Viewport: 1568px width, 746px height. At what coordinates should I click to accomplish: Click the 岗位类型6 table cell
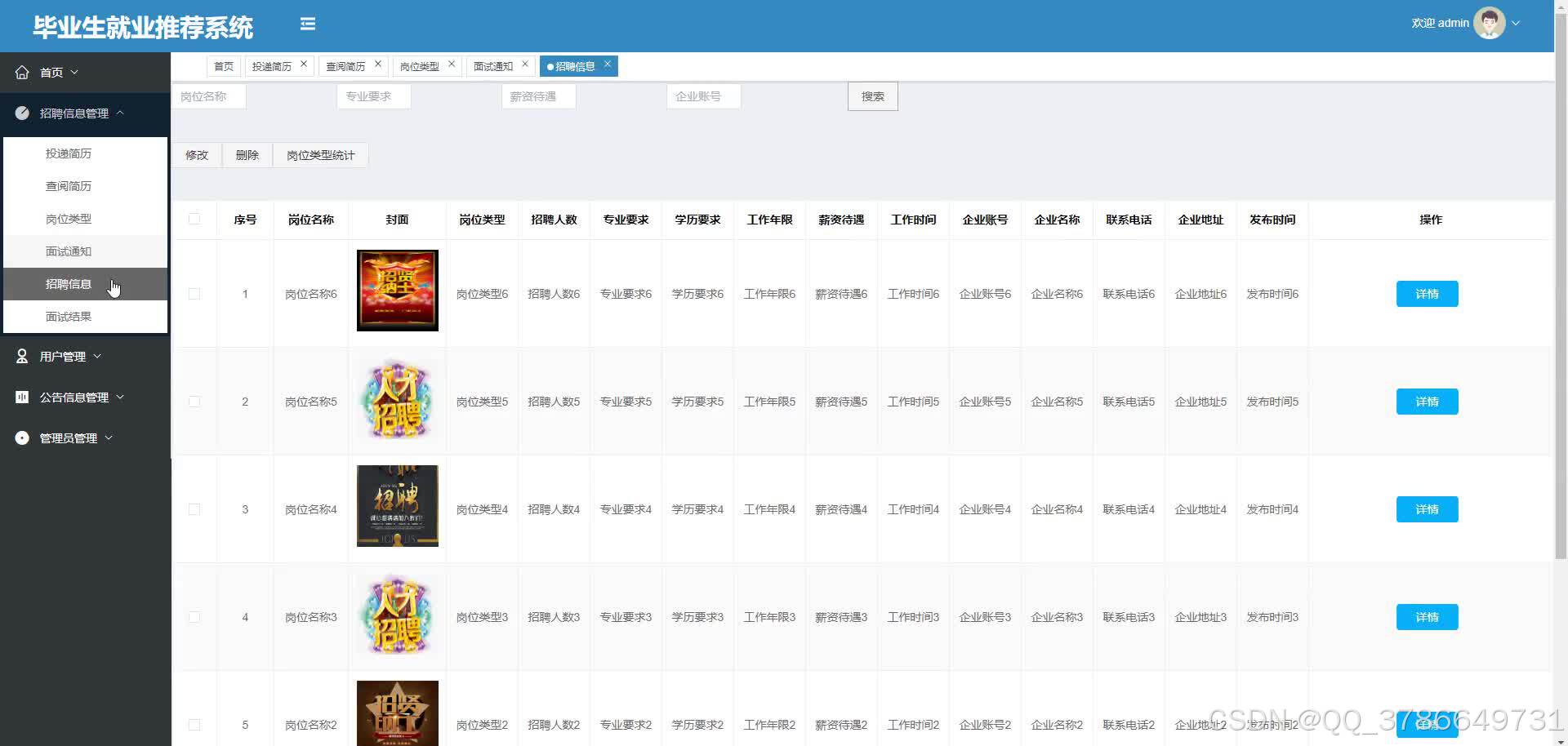(x=482, y=294)
